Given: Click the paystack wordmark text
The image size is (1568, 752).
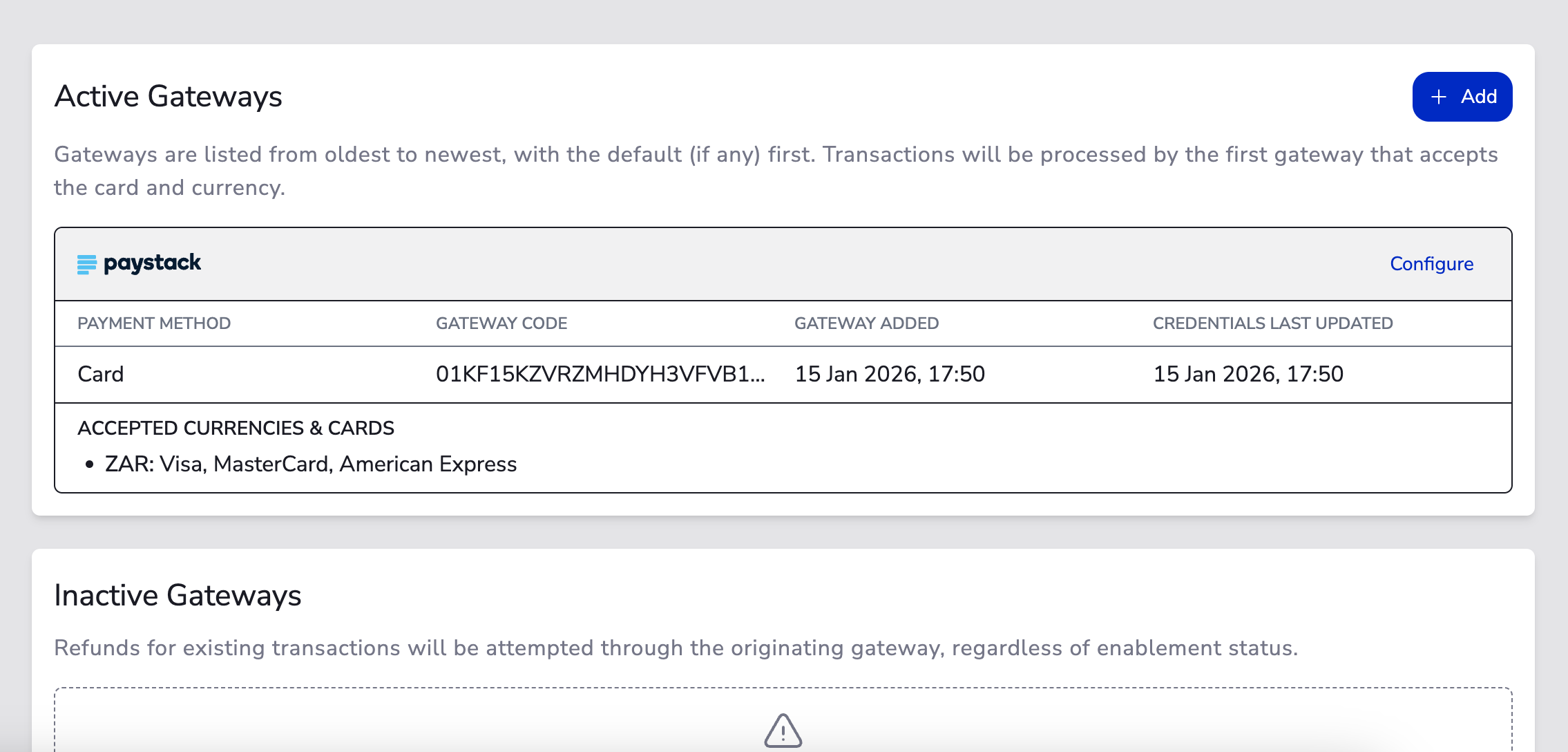Looking at the screenshot, I should coord(152,263).
